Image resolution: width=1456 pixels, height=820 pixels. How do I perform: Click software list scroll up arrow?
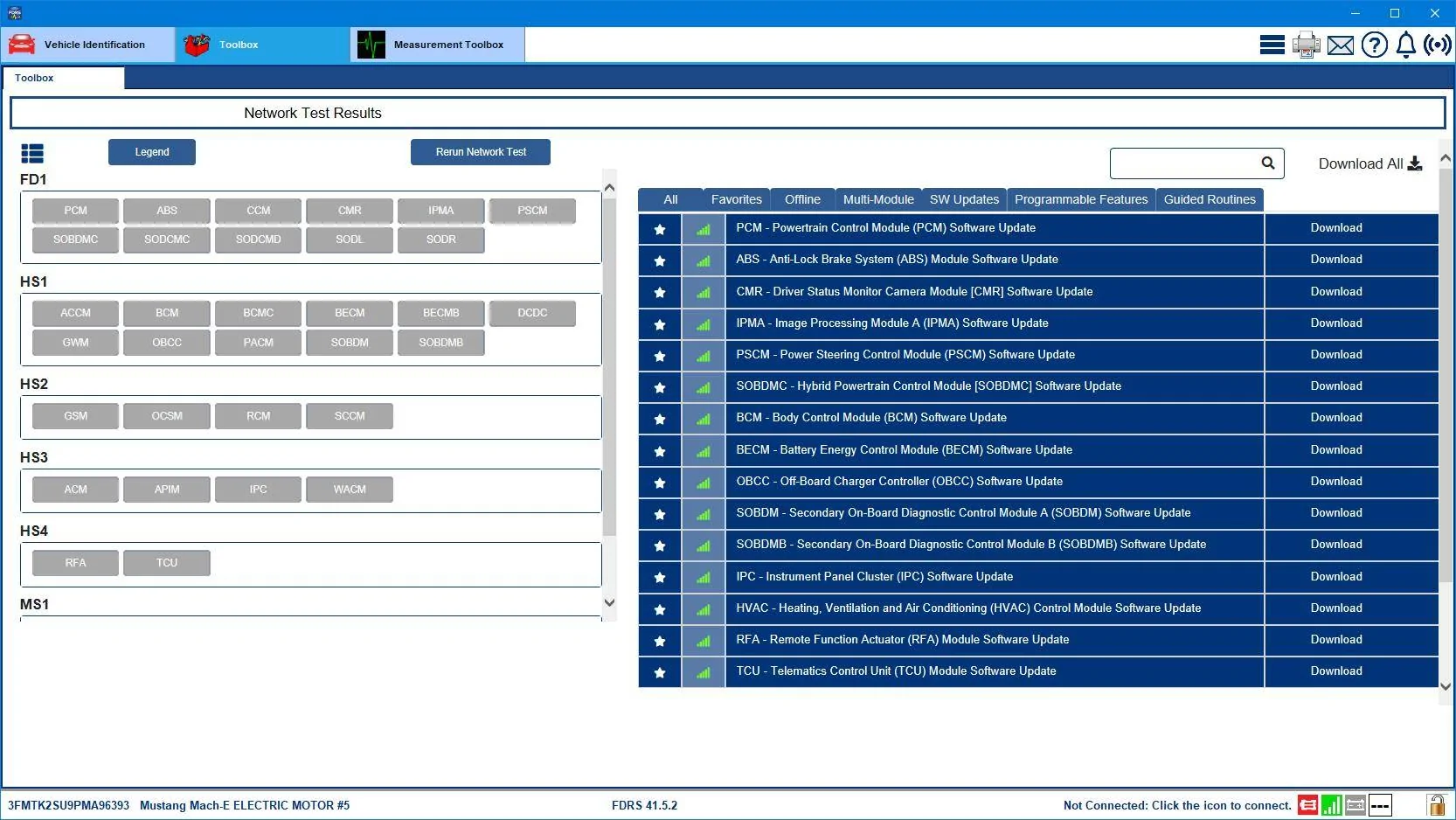tap(1446, 158)
